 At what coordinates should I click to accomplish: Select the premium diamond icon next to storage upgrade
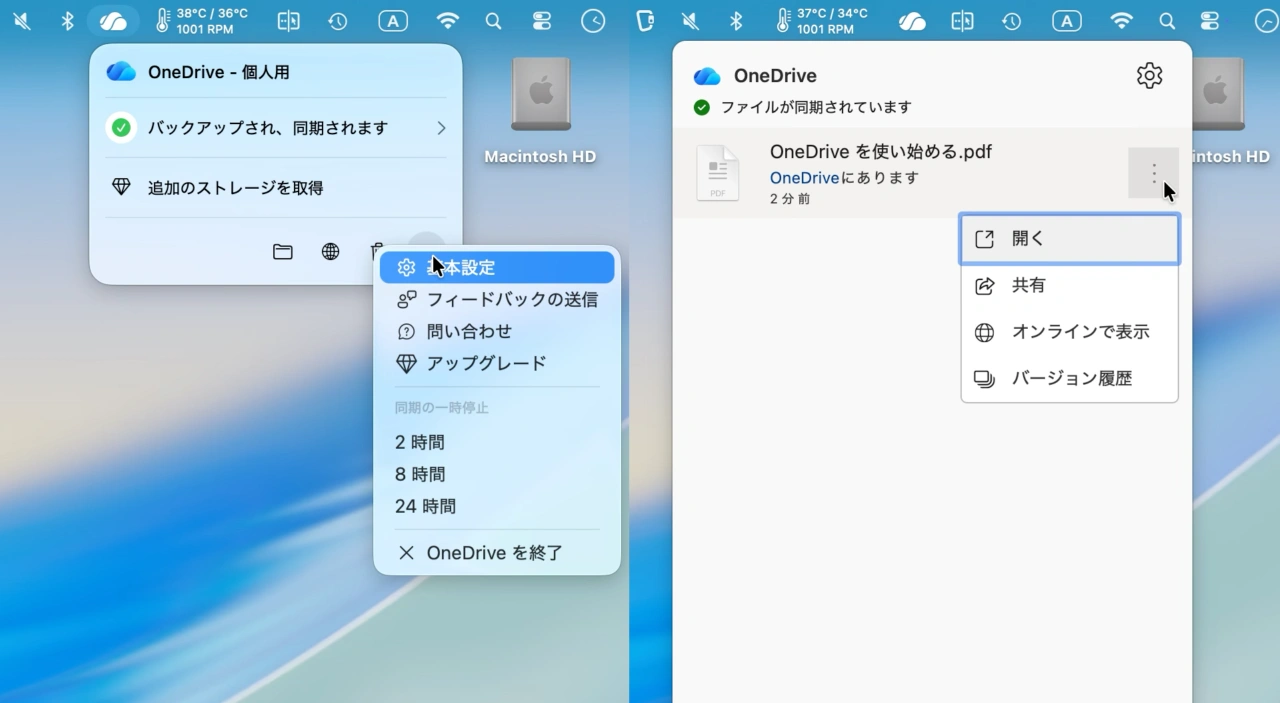(x=121, y=187)
